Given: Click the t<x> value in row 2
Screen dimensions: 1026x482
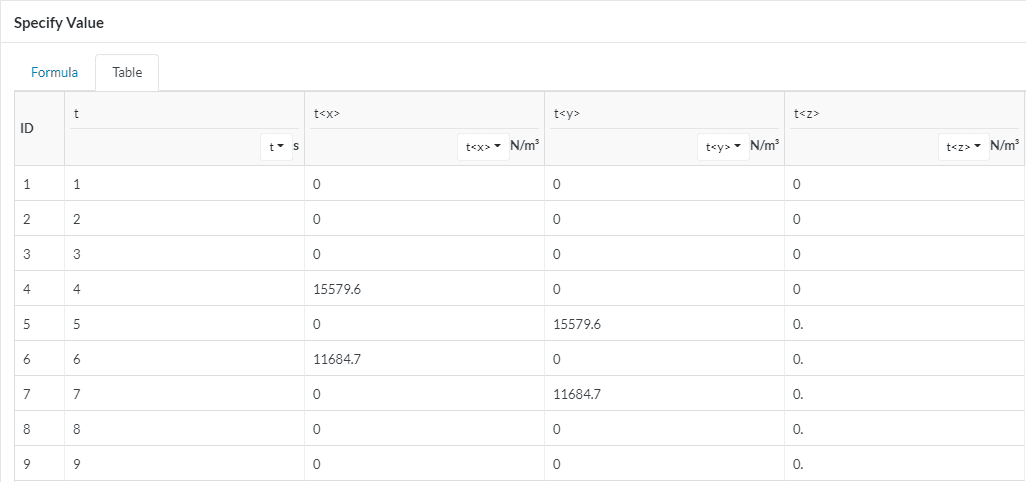Looking at the screenshot, I should coord(425,219).
